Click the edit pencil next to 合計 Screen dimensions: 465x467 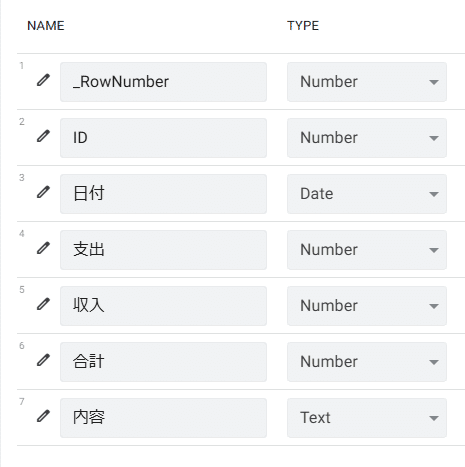[x=43, y=360]
